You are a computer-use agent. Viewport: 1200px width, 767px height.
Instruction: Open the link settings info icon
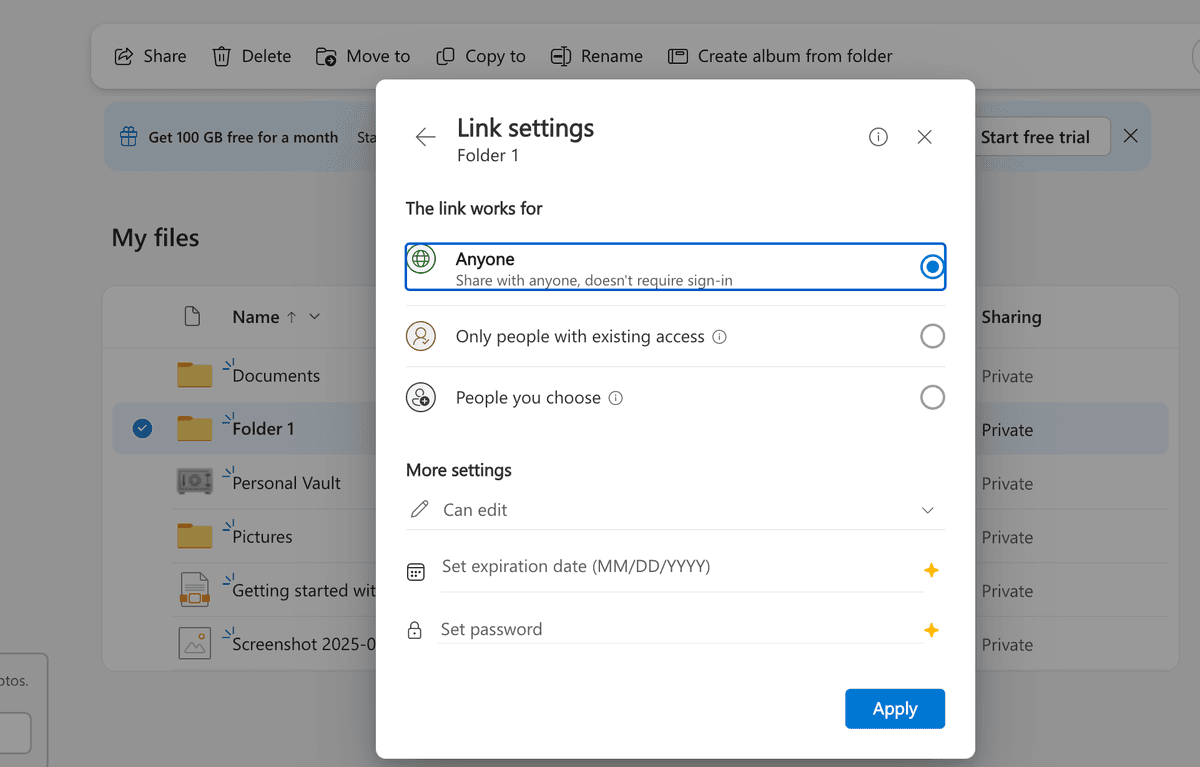point(878,136)
